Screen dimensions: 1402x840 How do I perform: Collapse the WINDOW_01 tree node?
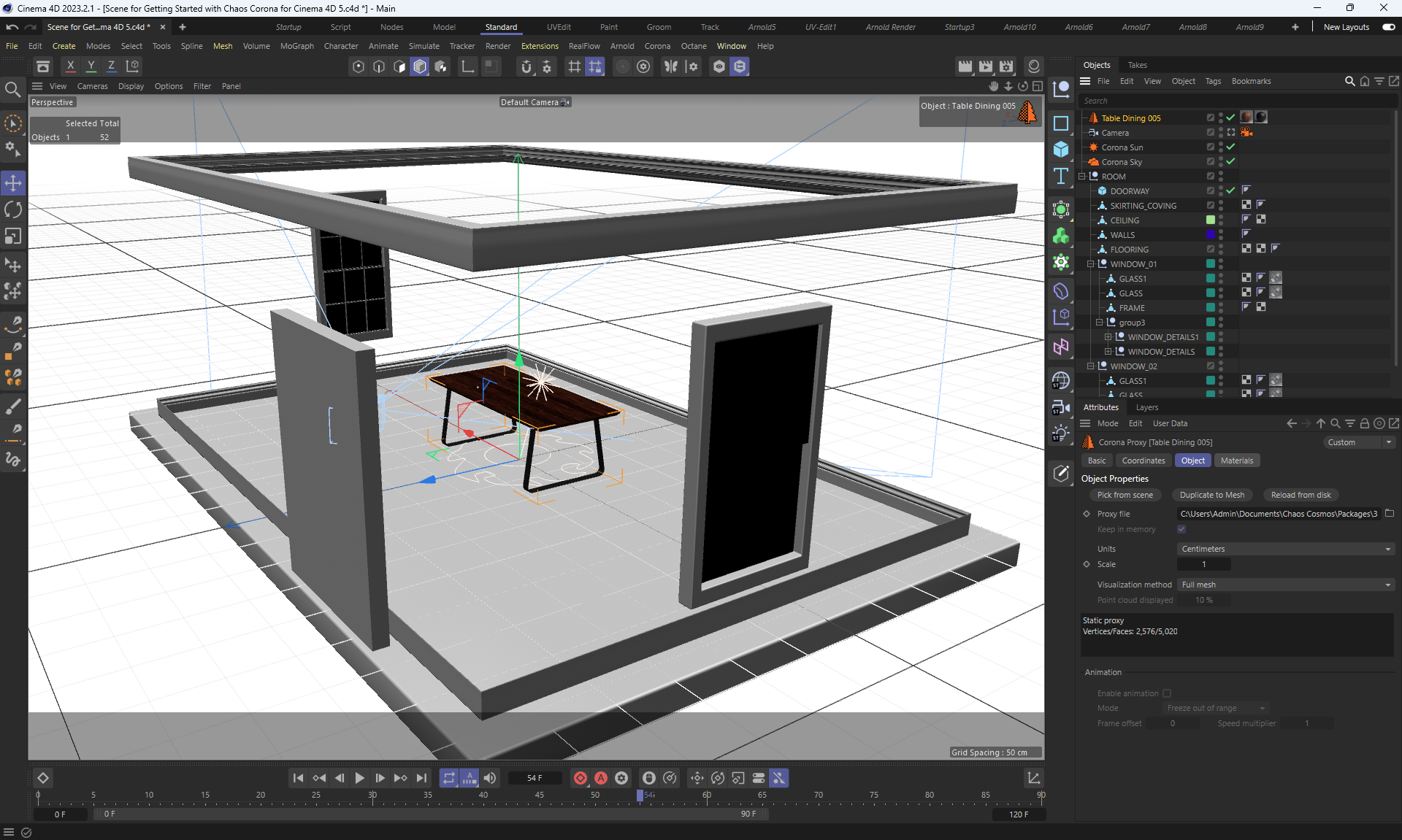(1091, 264)
